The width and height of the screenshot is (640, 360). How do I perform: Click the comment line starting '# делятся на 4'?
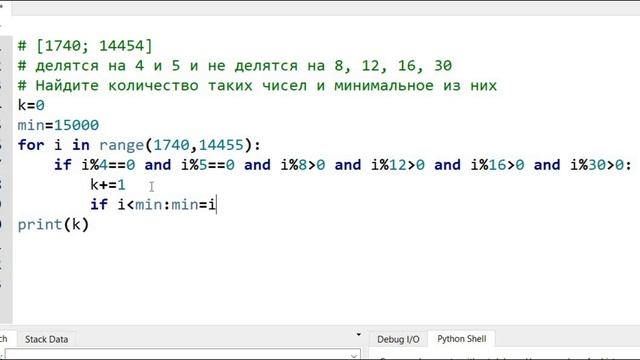coord(235,65)
